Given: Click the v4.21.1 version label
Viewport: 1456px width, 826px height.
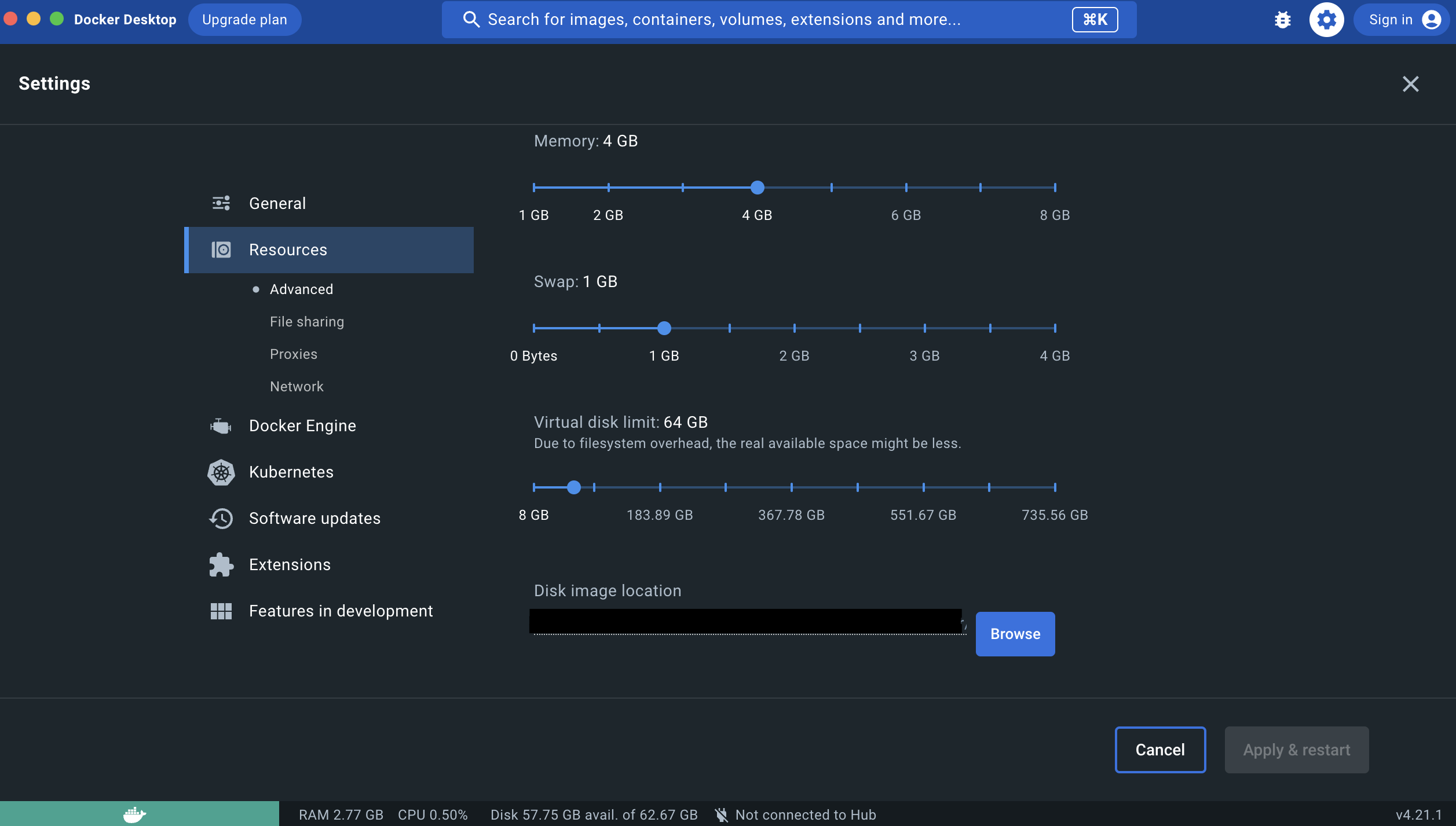Looking at the screenshot, I should click(1418, 815).
